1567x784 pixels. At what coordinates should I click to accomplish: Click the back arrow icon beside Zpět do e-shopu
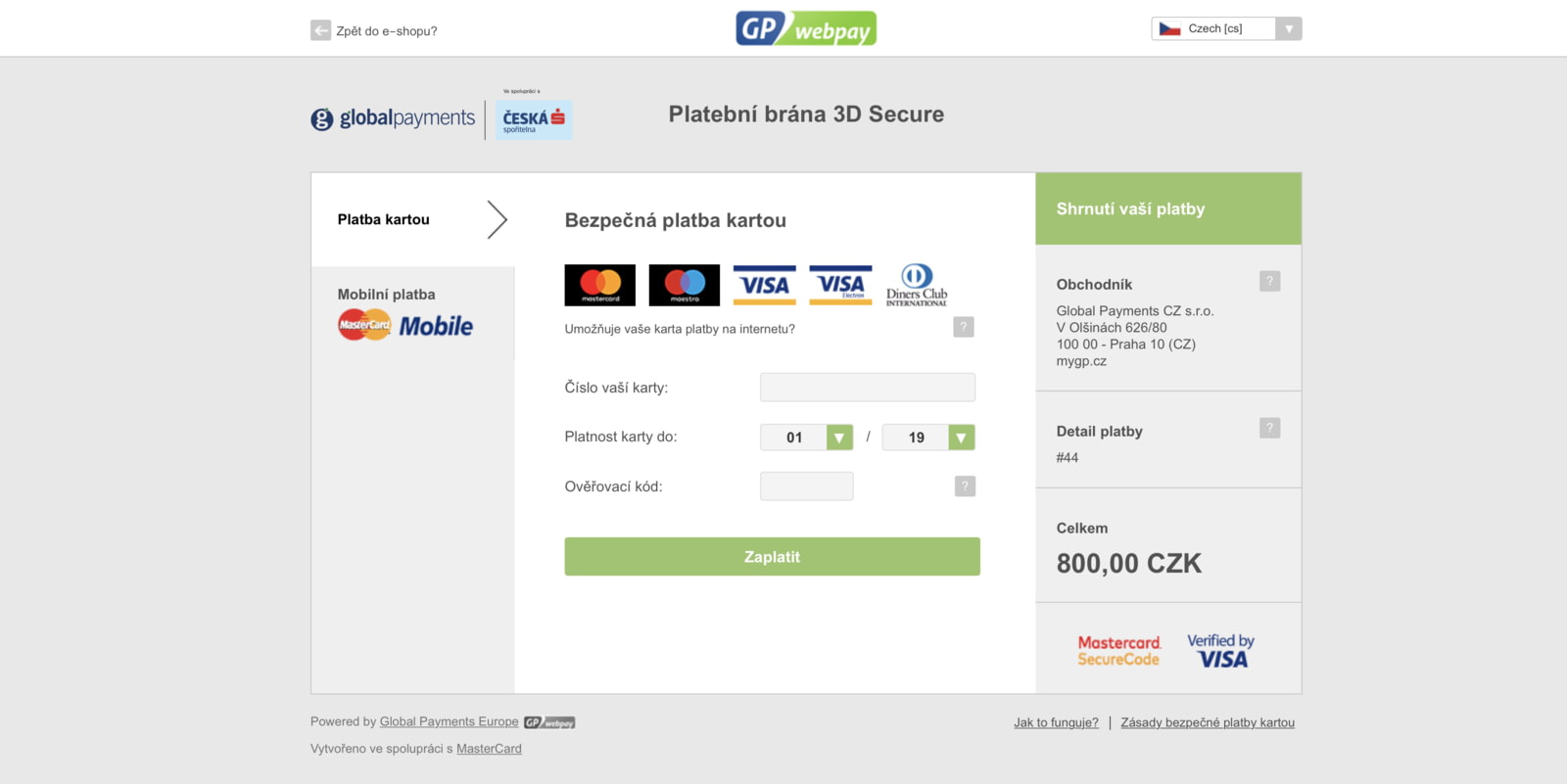pos(320,30)
